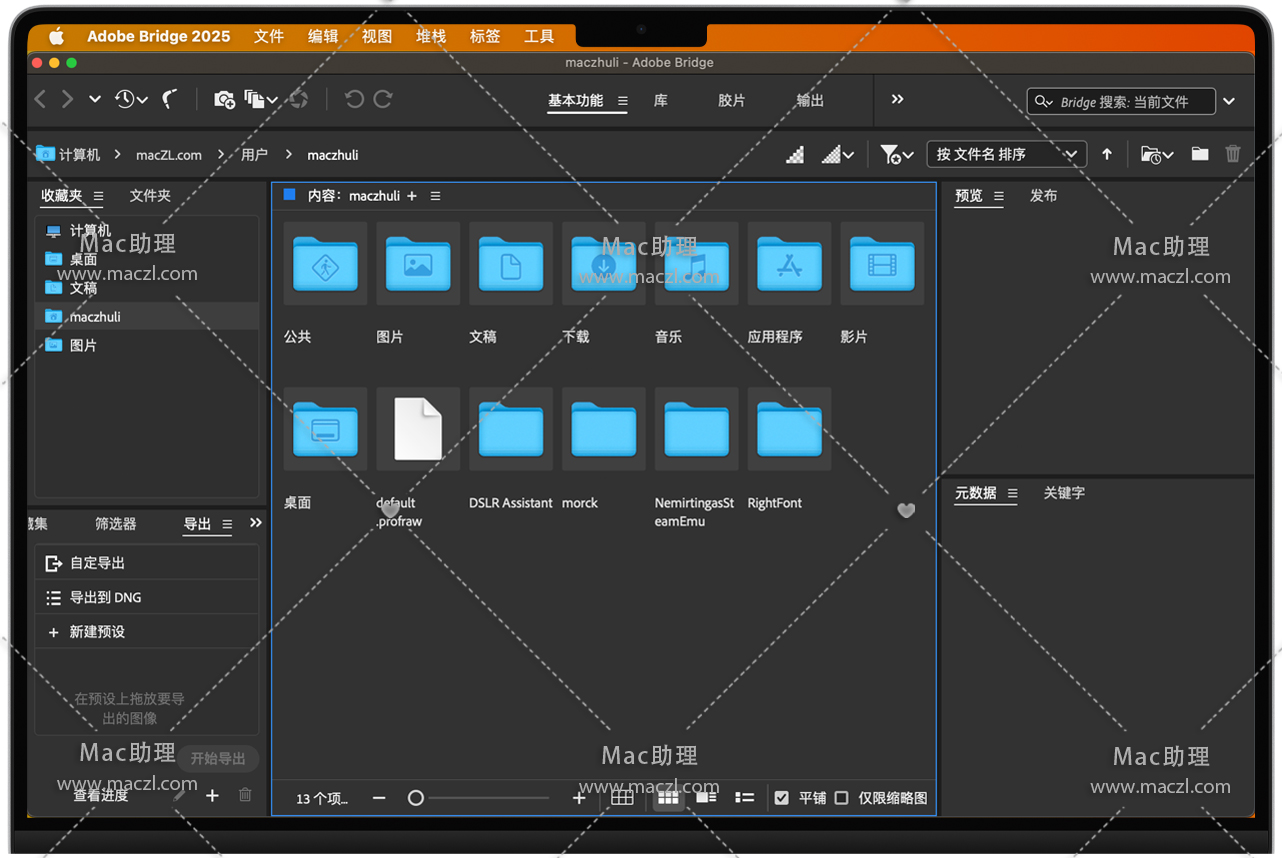
Task: Uncheck the 平铺 checkbox
Action: (x=782, y=798)
